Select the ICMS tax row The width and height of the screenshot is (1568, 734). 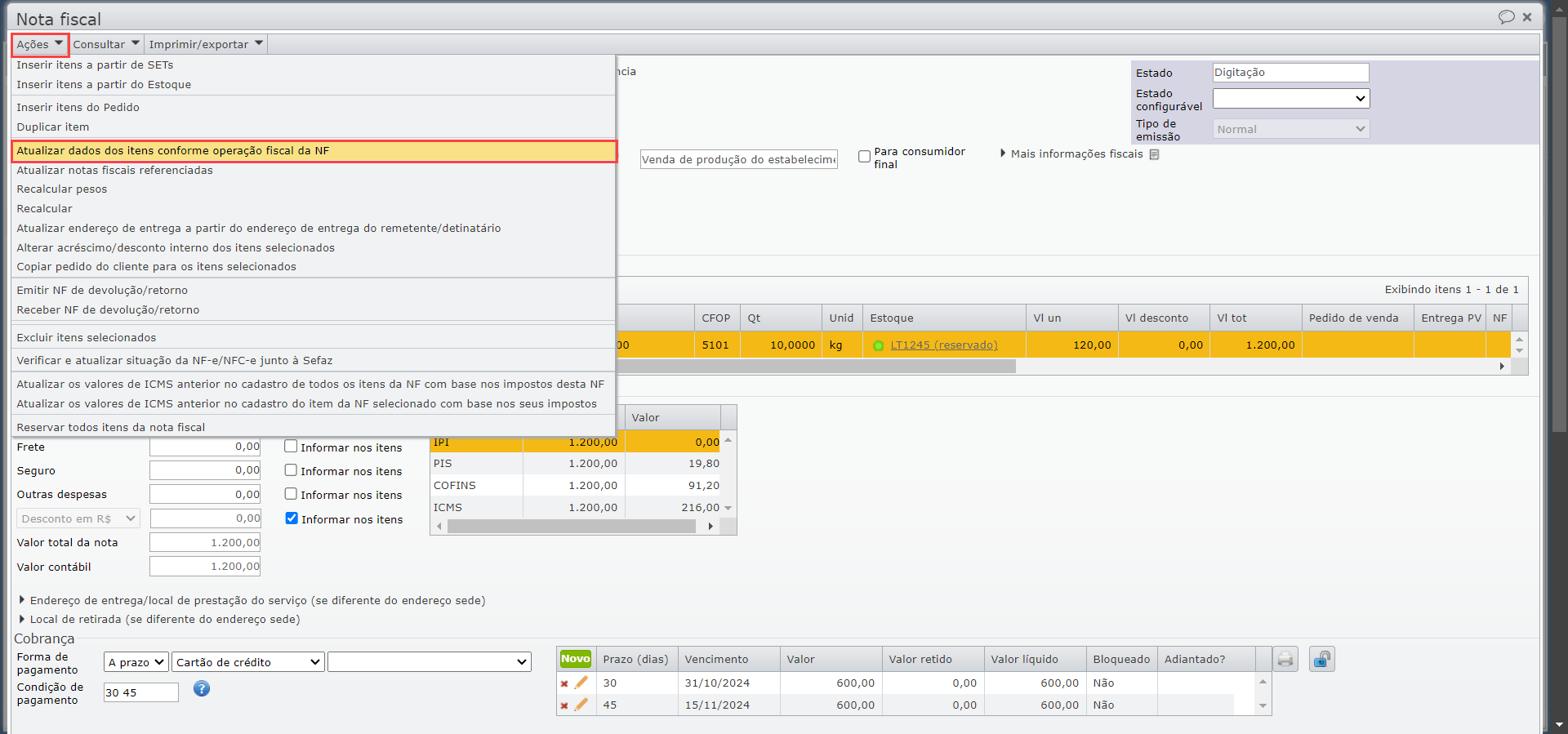(x=576, y=508)
